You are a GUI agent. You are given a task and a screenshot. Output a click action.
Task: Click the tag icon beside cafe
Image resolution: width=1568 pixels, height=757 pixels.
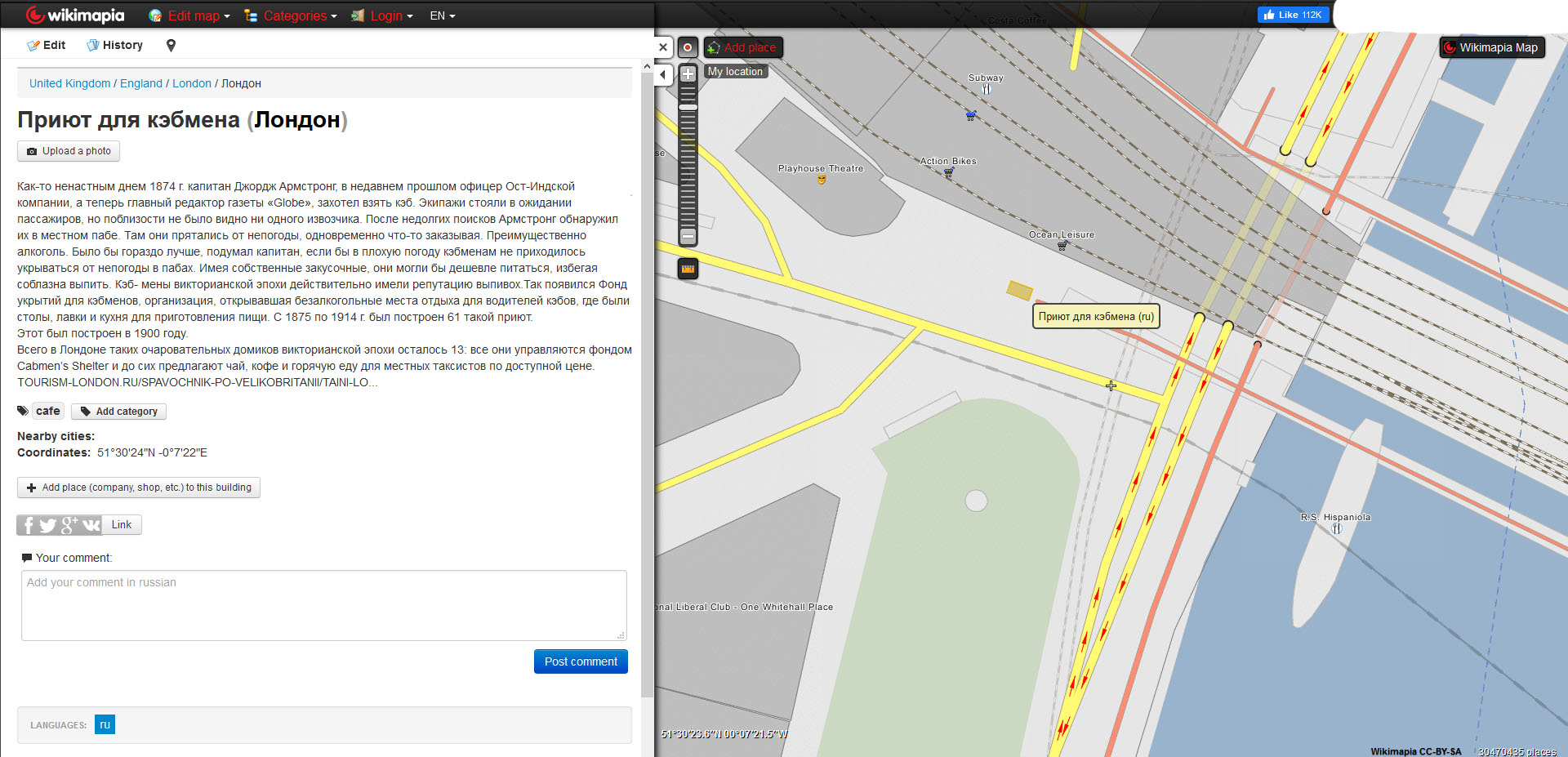click(23, 411)
